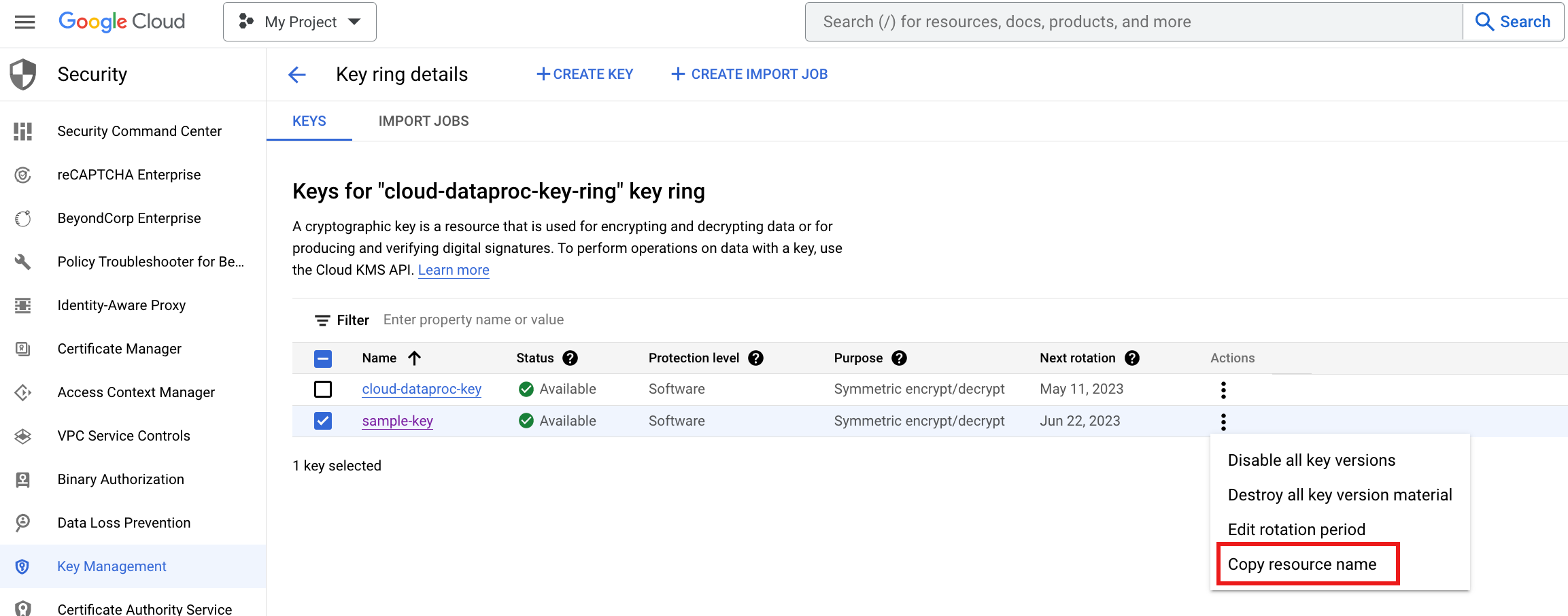Switch to the IMPORT JOBS tab
The height and width of the screenshot is (616, 1568).
423,120
